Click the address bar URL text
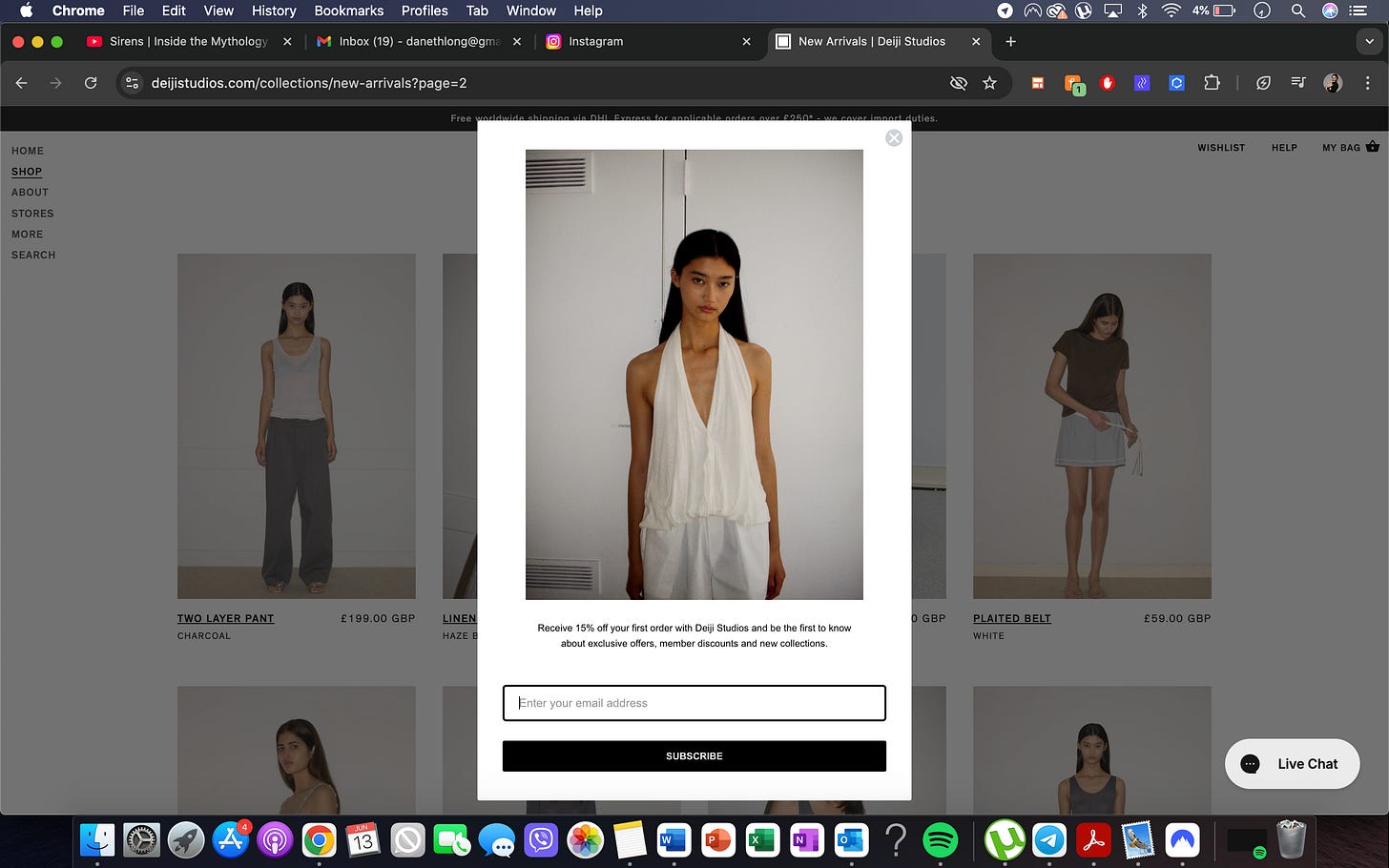The width and height of the screenshot is (1389, 868). pyautogui.click(x=309, y=83)
